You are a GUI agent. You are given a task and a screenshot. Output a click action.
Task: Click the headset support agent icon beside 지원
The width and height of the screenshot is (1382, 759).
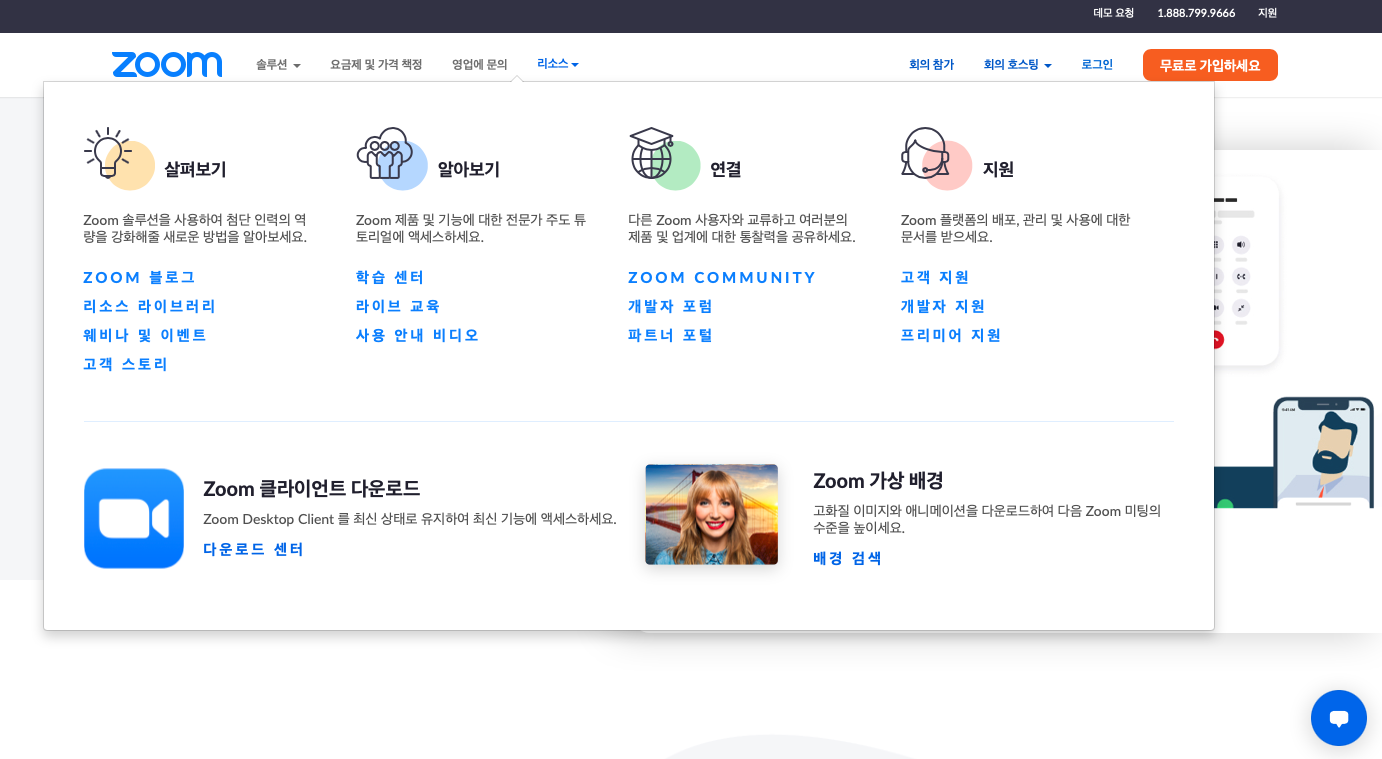[x=925, y=152]
